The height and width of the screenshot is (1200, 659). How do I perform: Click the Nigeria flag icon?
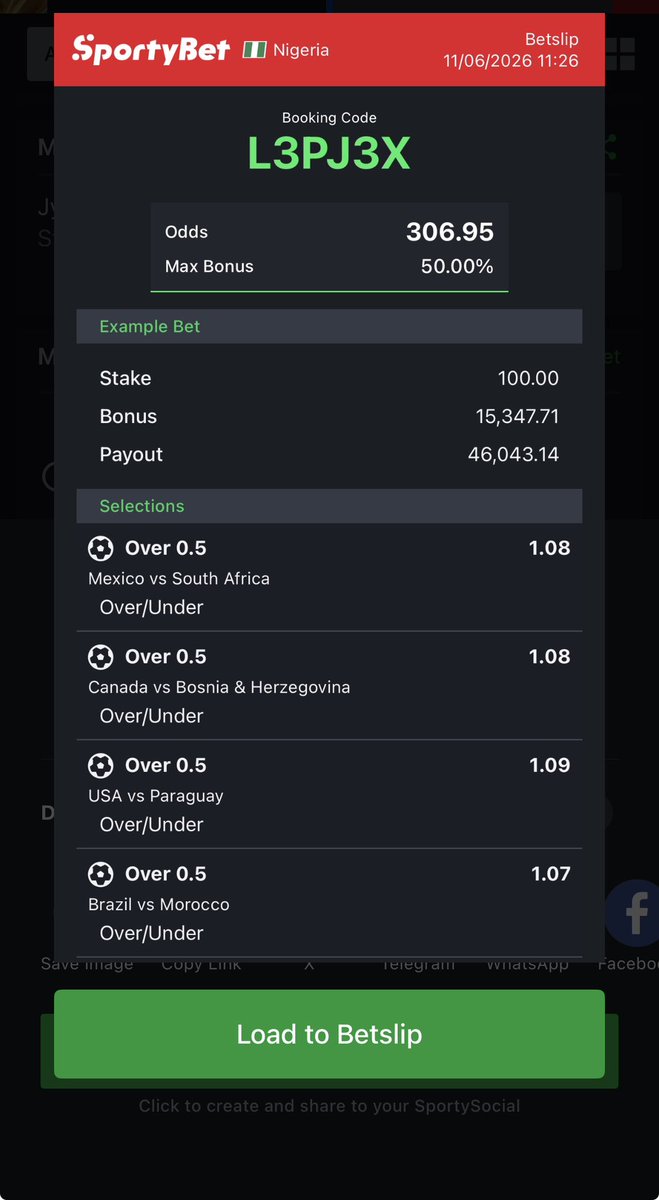click(x=254, y=49)
